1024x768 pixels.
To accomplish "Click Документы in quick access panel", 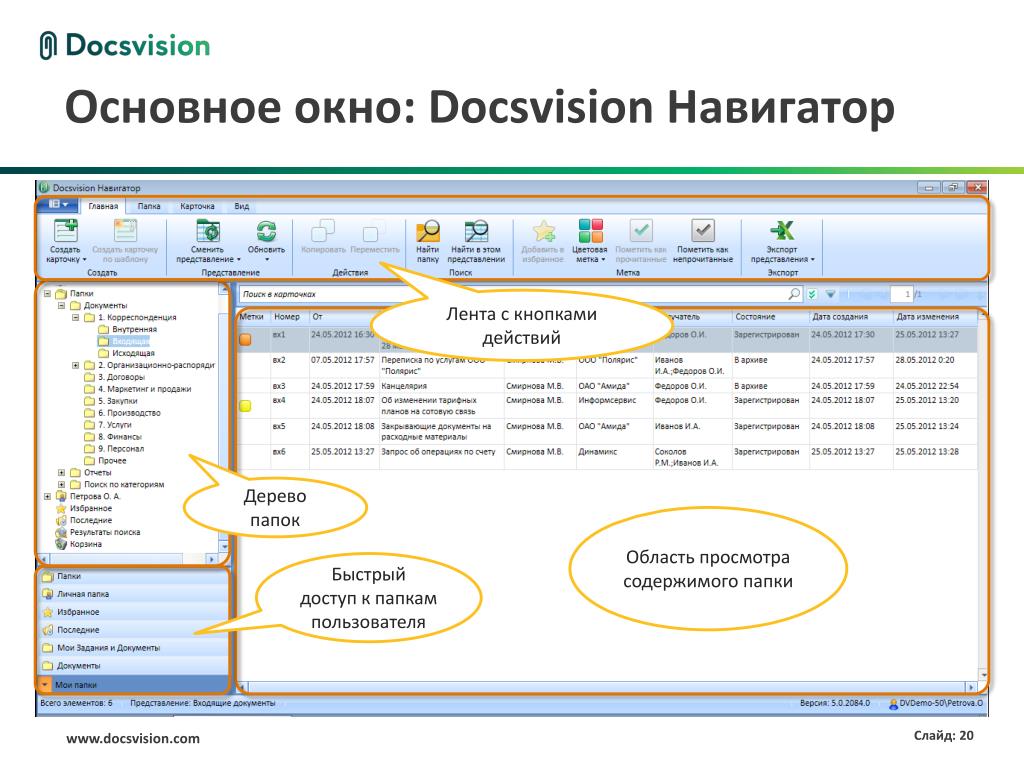I will (x=133, y=665).
